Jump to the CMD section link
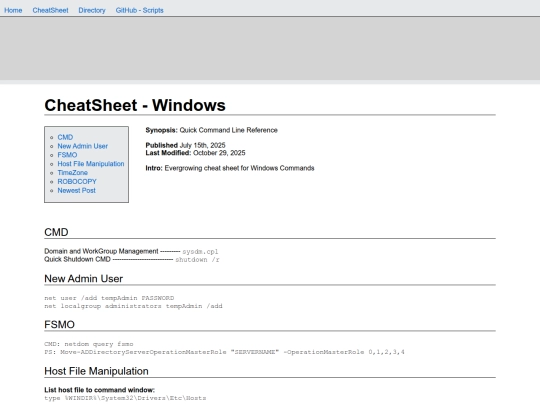The width and height of the screenshot is (540, 405). pyautogui.click(x=65, y=137)
